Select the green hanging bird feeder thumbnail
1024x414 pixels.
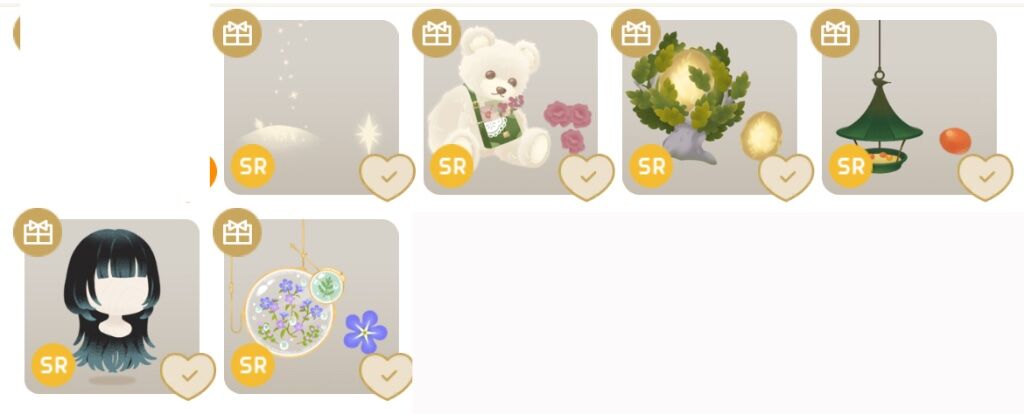(909, 107)
